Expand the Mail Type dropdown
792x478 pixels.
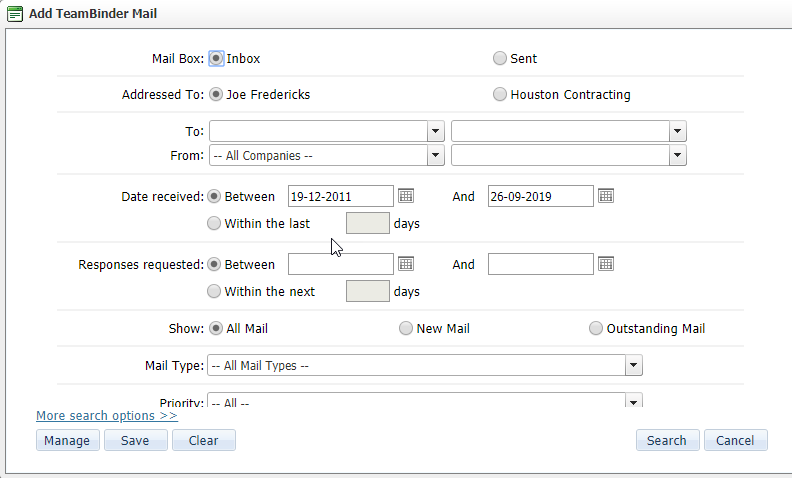click(633, 365)
